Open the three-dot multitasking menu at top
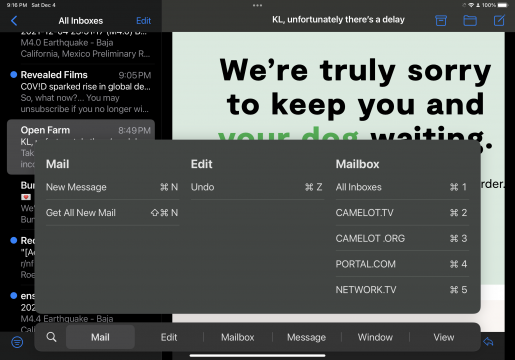This screenshot has width=515, height=360. tap(257, 5)
